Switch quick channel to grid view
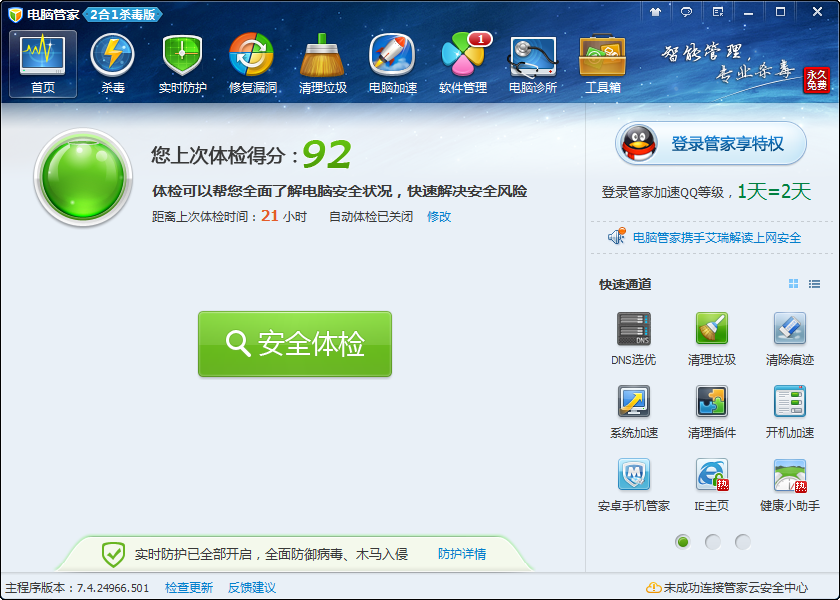 794,284
